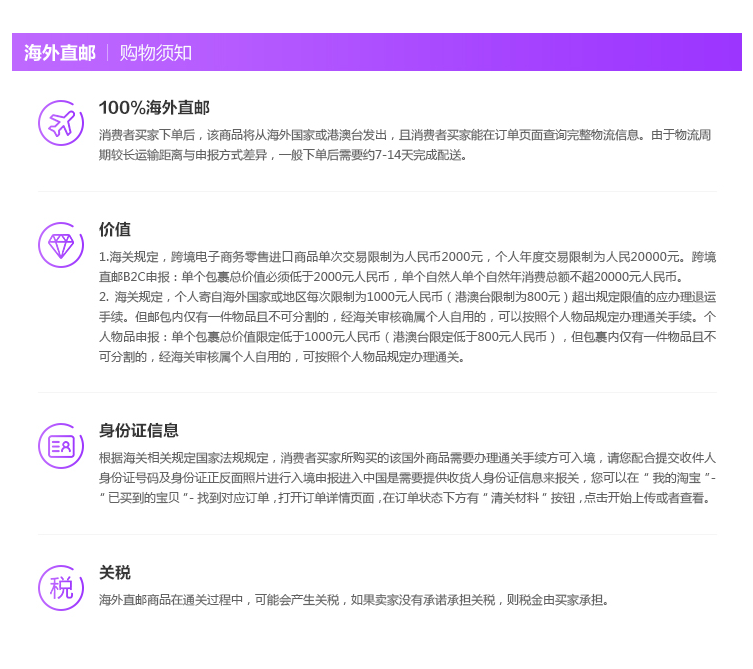Click line starting 人物品申报：单个包裹总价值

coord(407,337)
